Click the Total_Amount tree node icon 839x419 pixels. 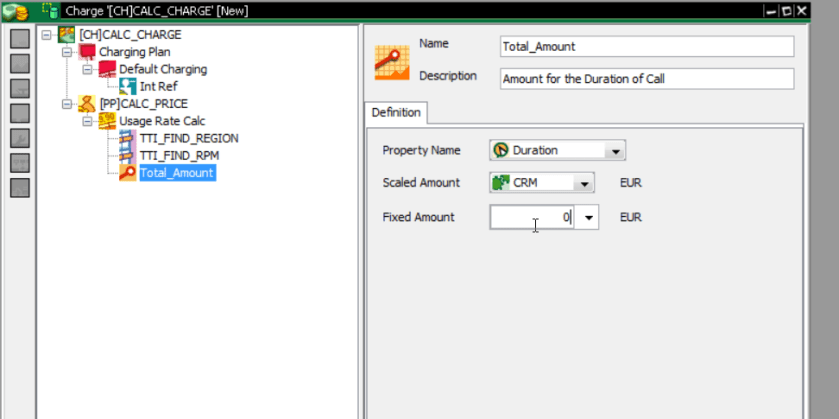click(127, 173)
